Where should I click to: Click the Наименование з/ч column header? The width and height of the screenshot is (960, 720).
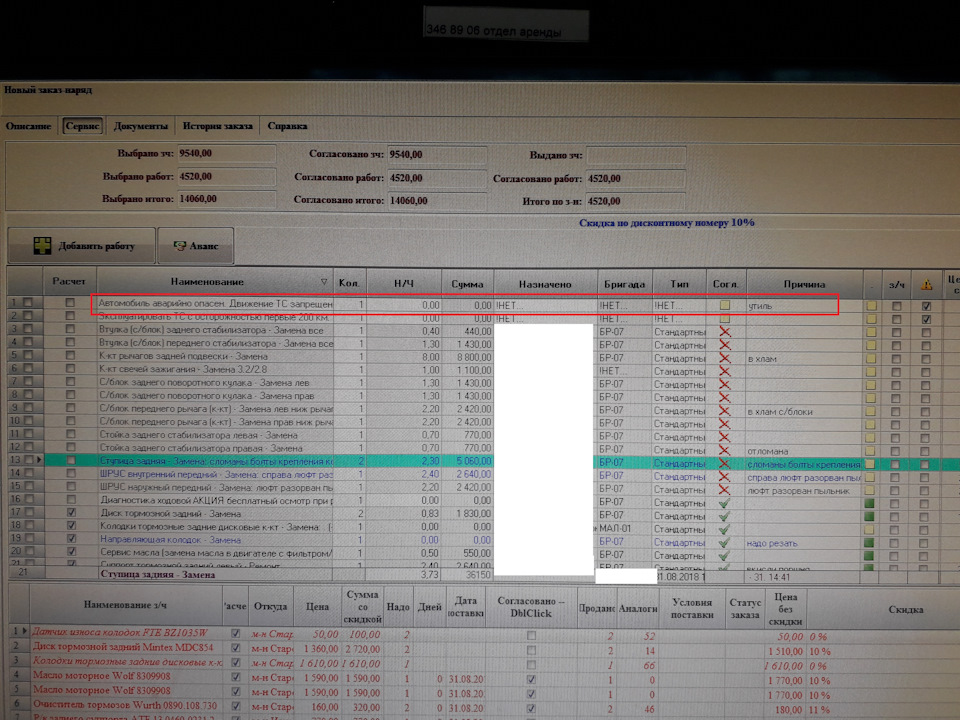pos(126,605)
